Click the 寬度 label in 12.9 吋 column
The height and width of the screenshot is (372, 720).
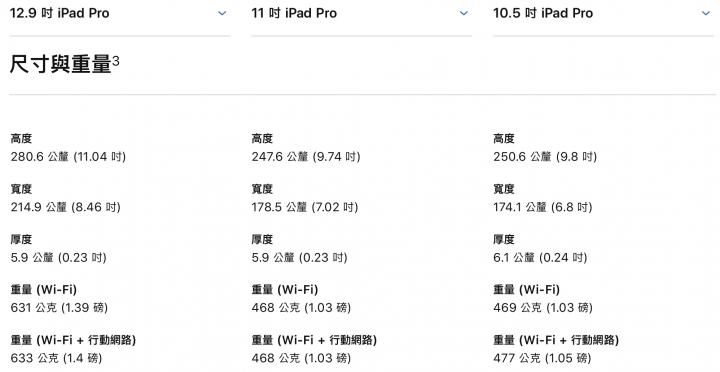21,189
